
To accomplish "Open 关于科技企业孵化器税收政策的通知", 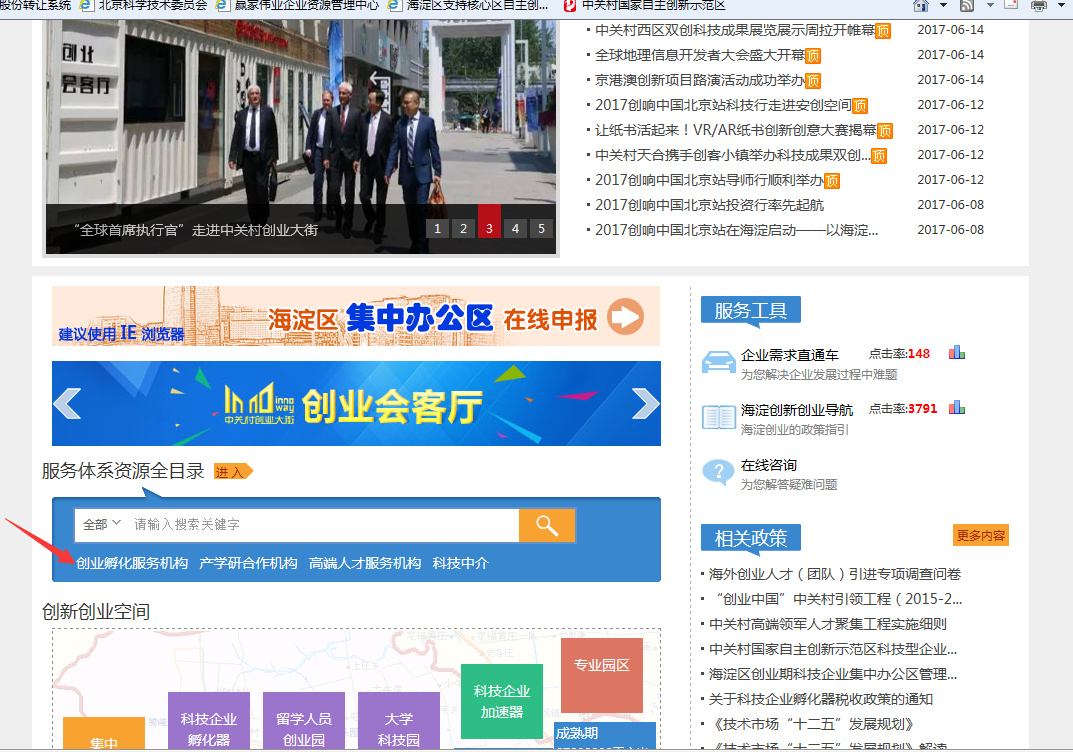I will click(x=820, y=699).
